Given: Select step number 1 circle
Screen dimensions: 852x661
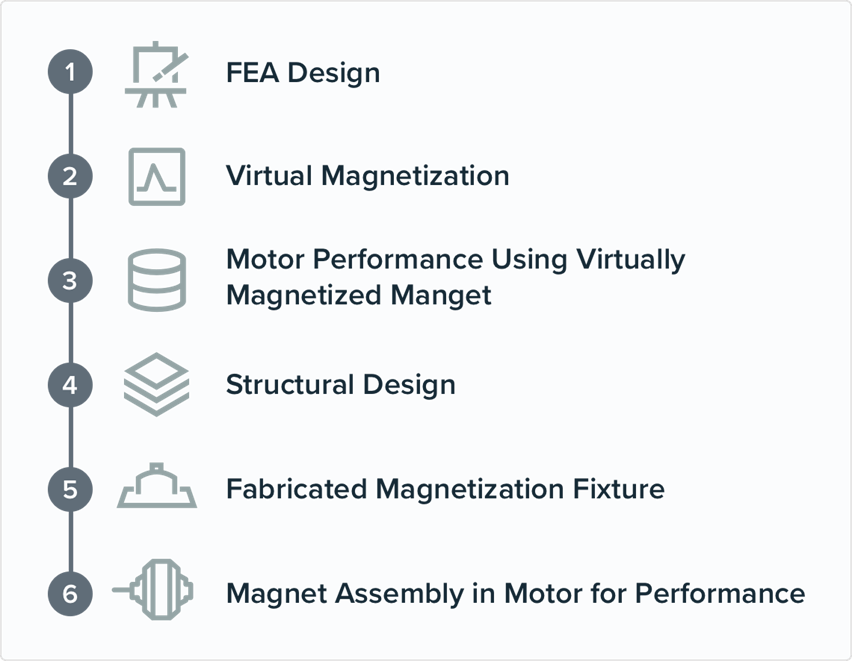Looking at the screenshot, I should (70, 72).
